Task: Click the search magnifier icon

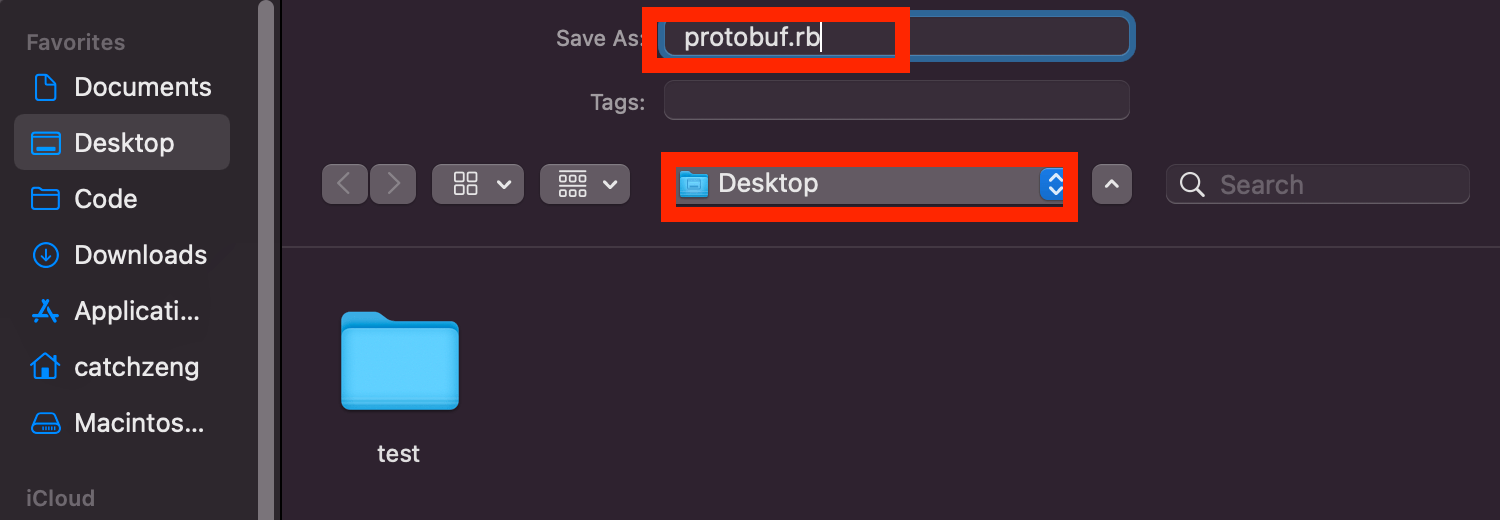Action: click(1191, 184)
